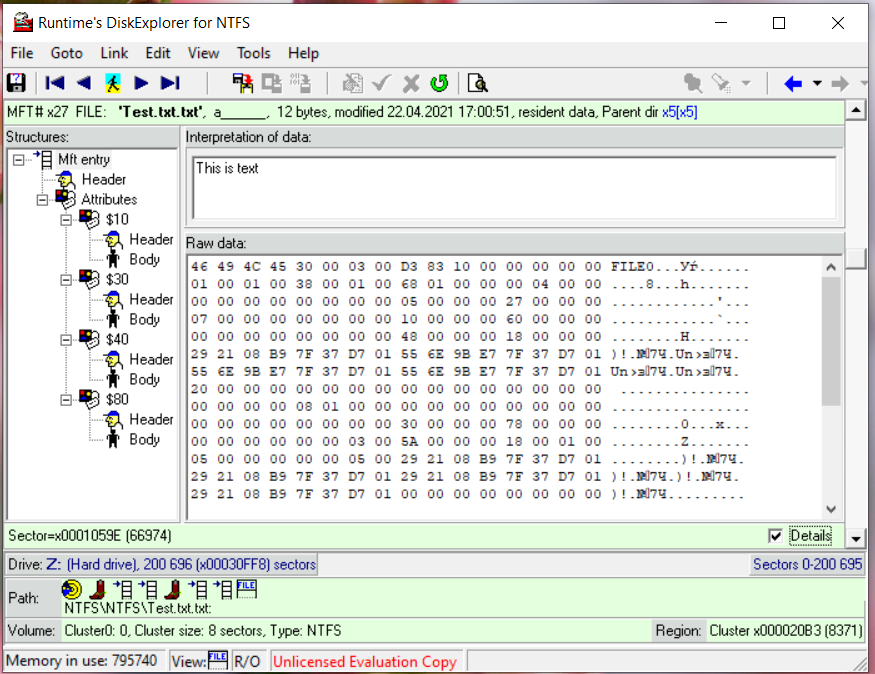Click main pane scroll down arrow
875x674 pixels.
[855, 539]
